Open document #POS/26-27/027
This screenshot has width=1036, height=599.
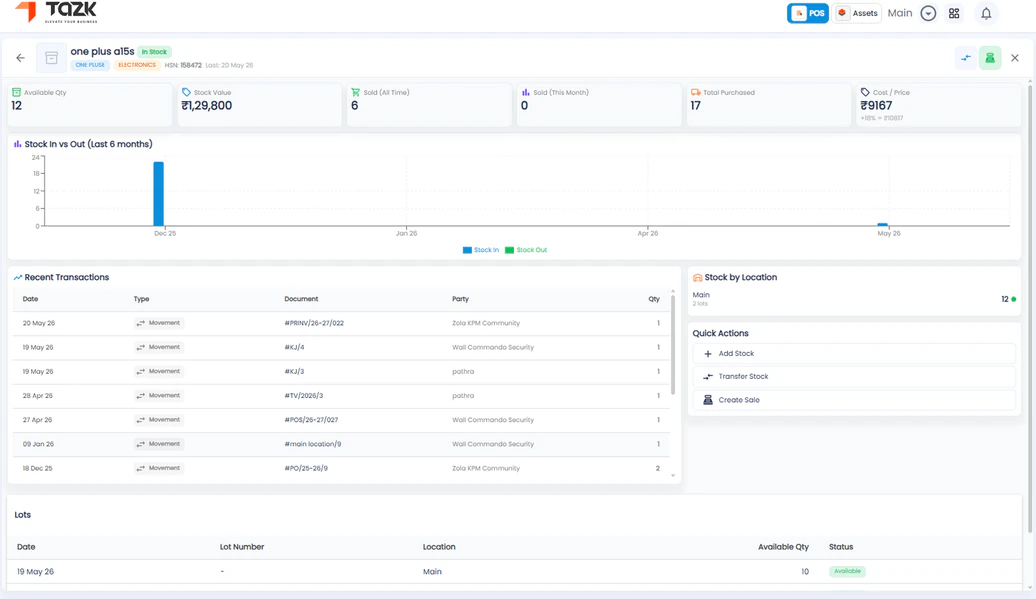[x=311, y=419]
